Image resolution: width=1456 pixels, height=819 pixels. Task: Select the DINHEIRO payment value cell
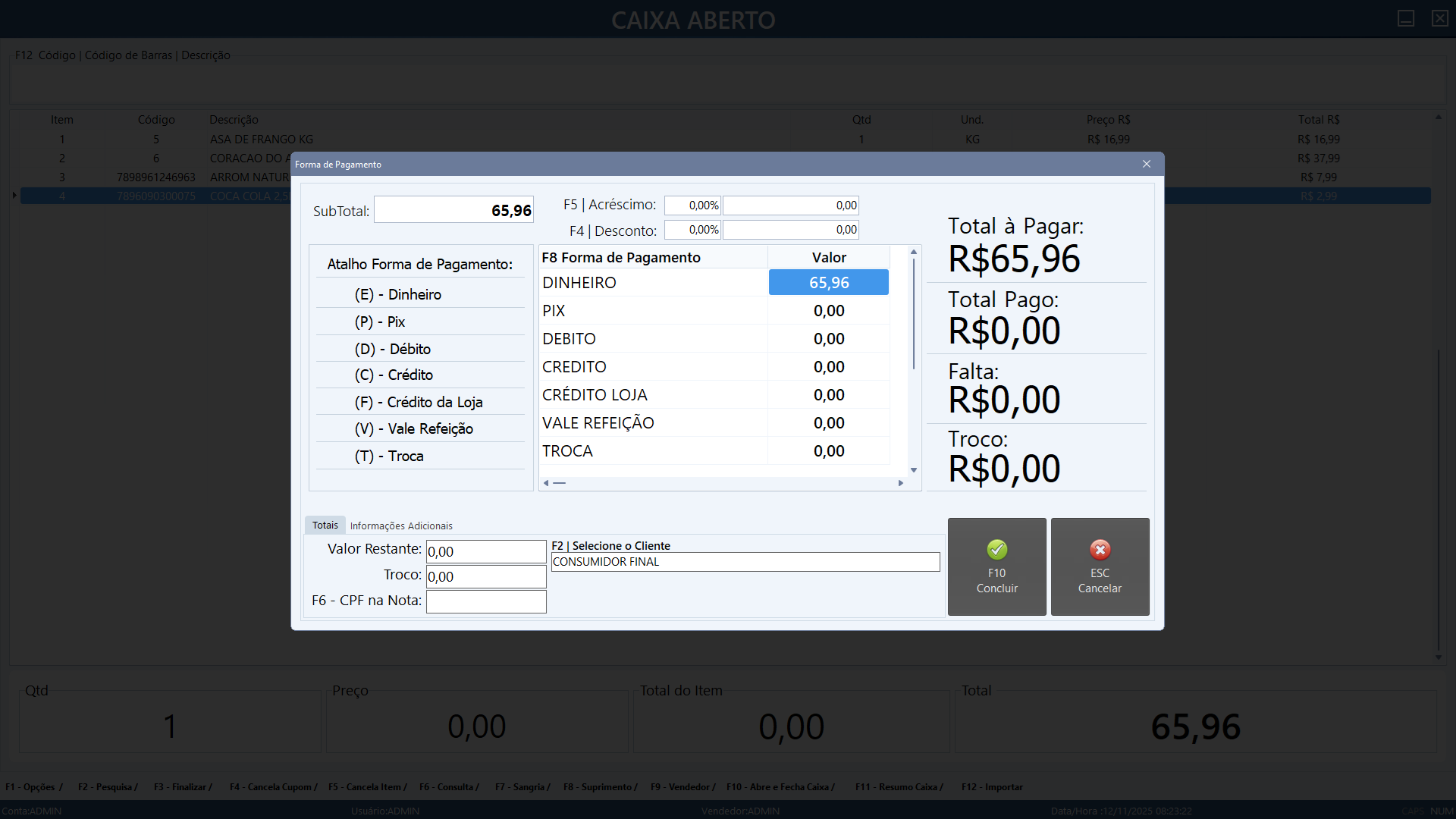coord(828,283)
